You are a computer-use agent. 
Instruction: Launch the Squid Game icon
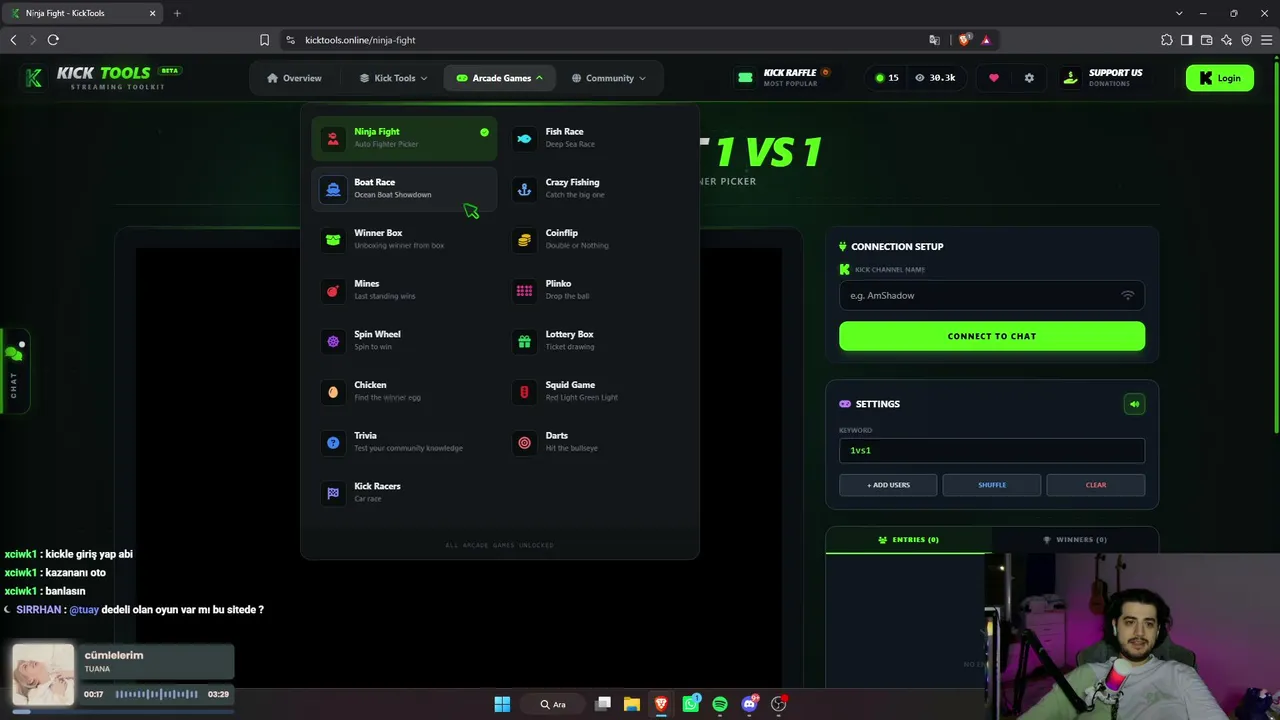coord(524,392)
